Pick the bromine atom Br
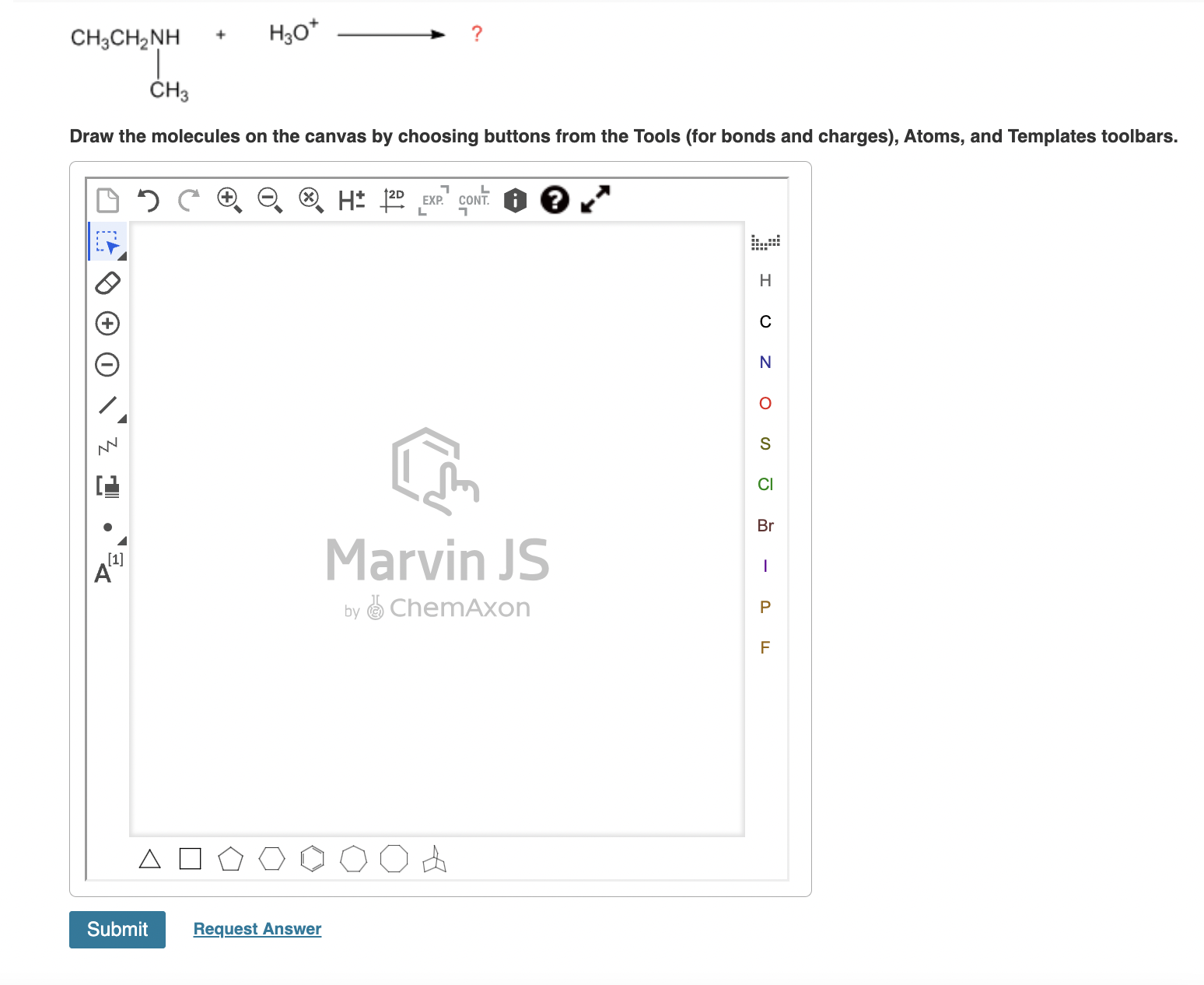Image resolution: width=1204 pixels, height=985 pixels. coord(765,526)
